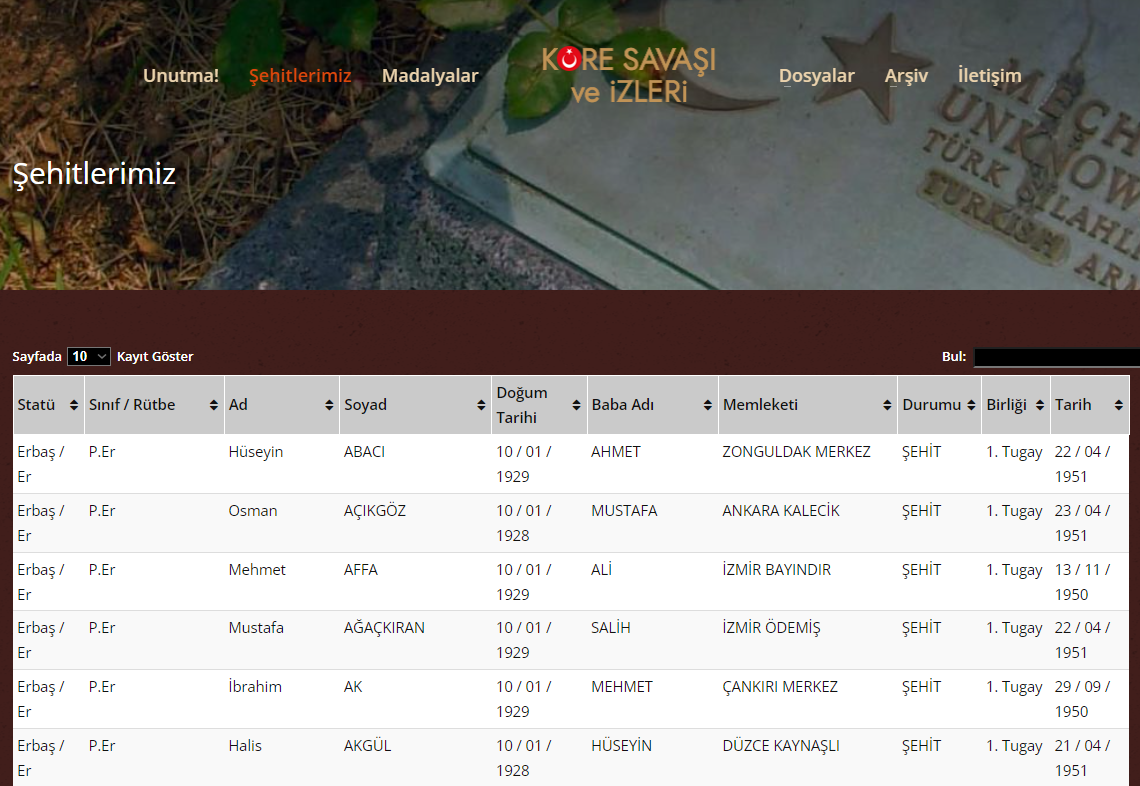This screenshot has width=1140, height=786.
Task: Open the Arşiv menu link
Action: 906,76
